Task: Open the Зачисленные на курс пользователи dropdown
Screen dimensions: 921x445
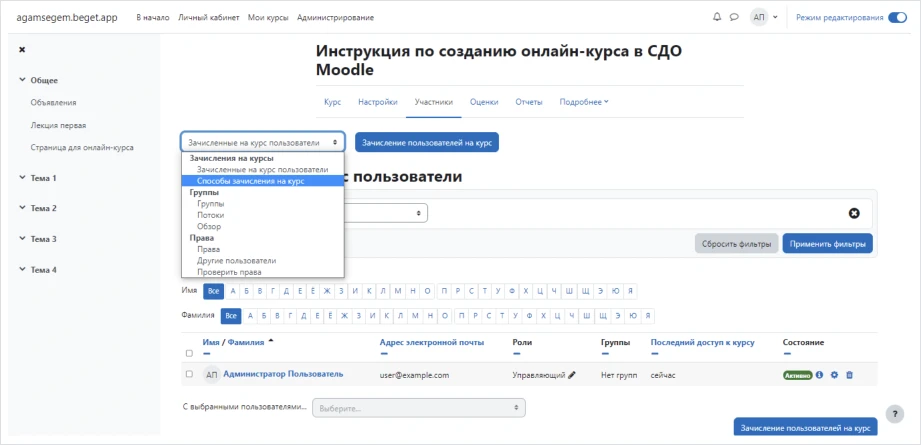Action: coord(263,142)
